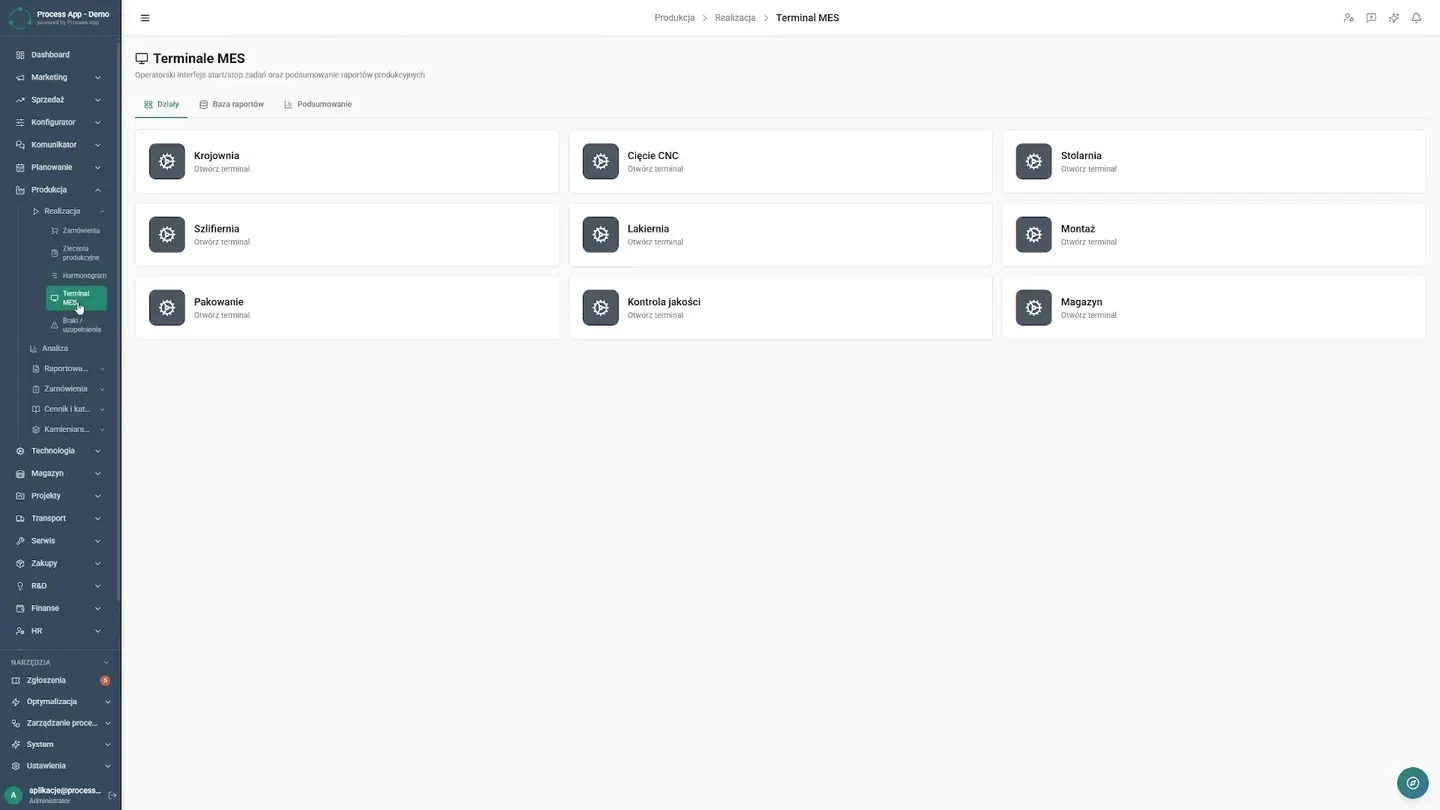This screenshot has height=810, width=1440.
Task: Click Otwórz terminal under Magazyn
Action: tap(1089, 315)
